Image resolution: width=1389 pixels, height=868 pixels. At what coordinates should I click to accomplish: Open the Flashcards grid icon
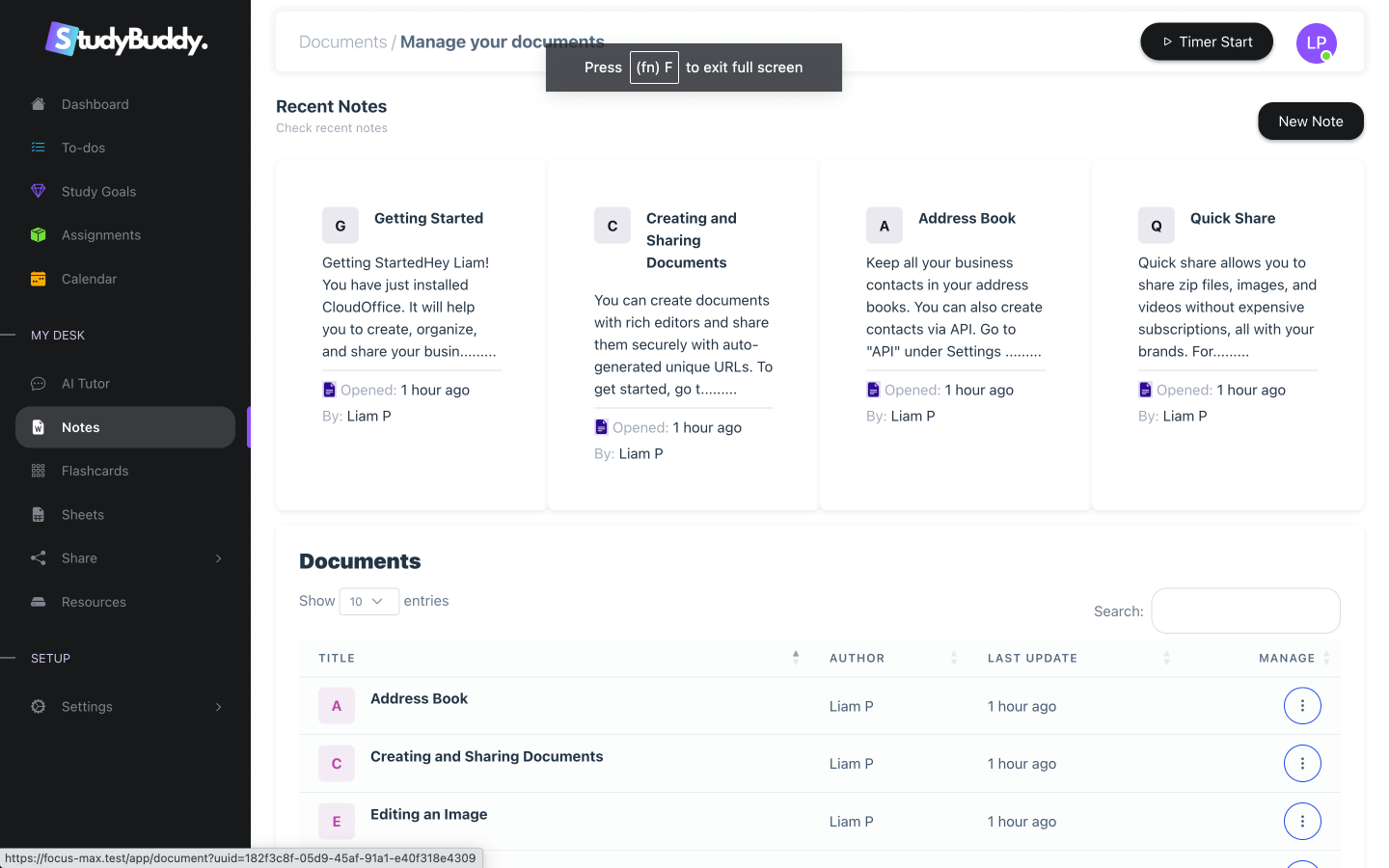point(39,471)
